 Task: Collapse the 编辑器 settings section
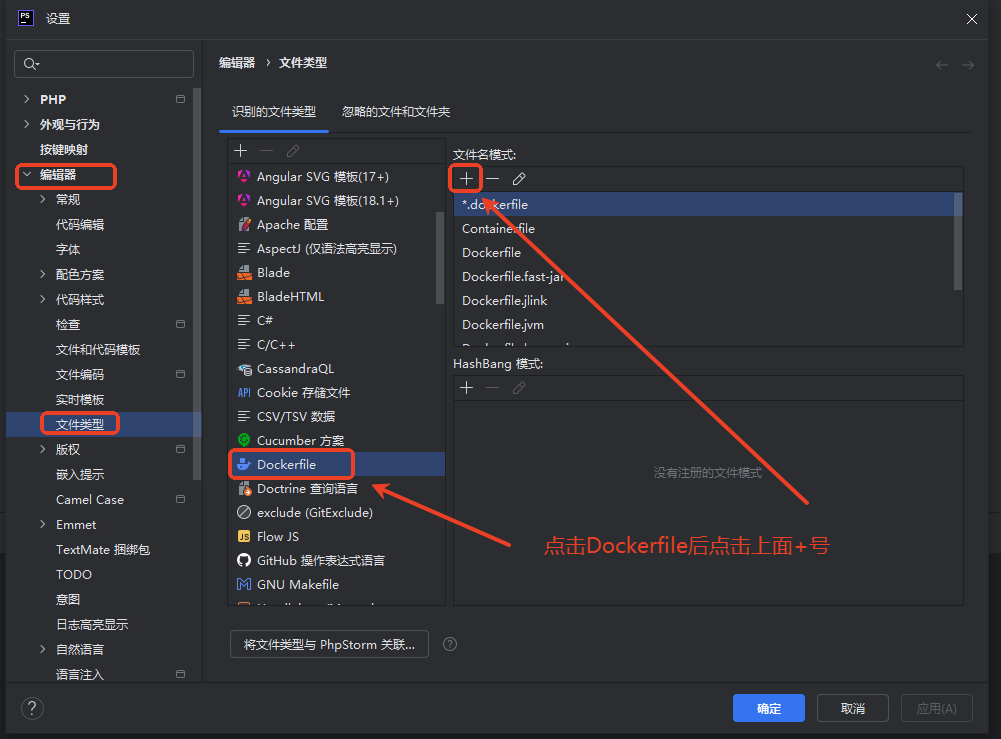[x=26, y=175]
